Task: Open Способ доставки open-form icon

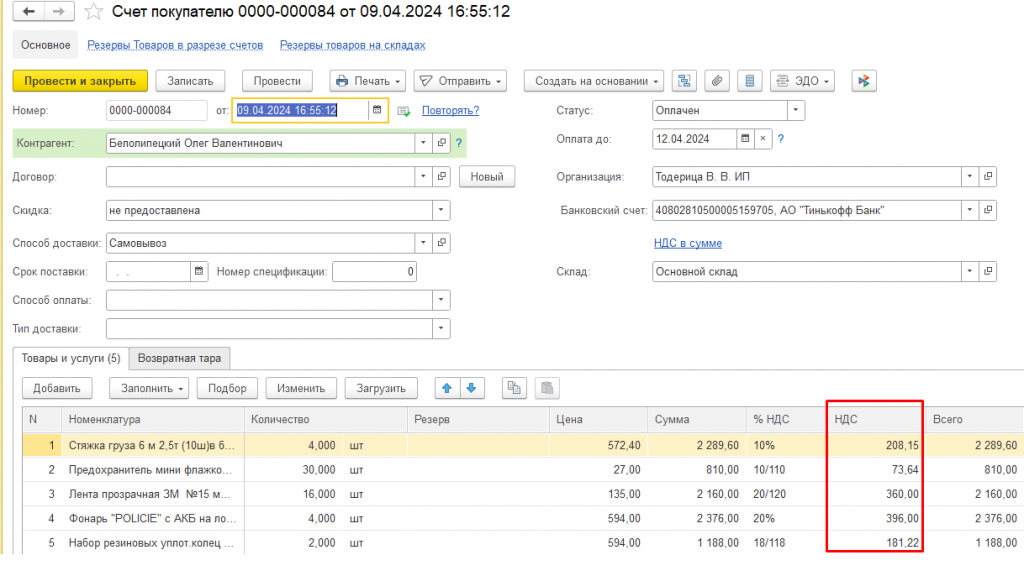Action: tap(442, 243)
